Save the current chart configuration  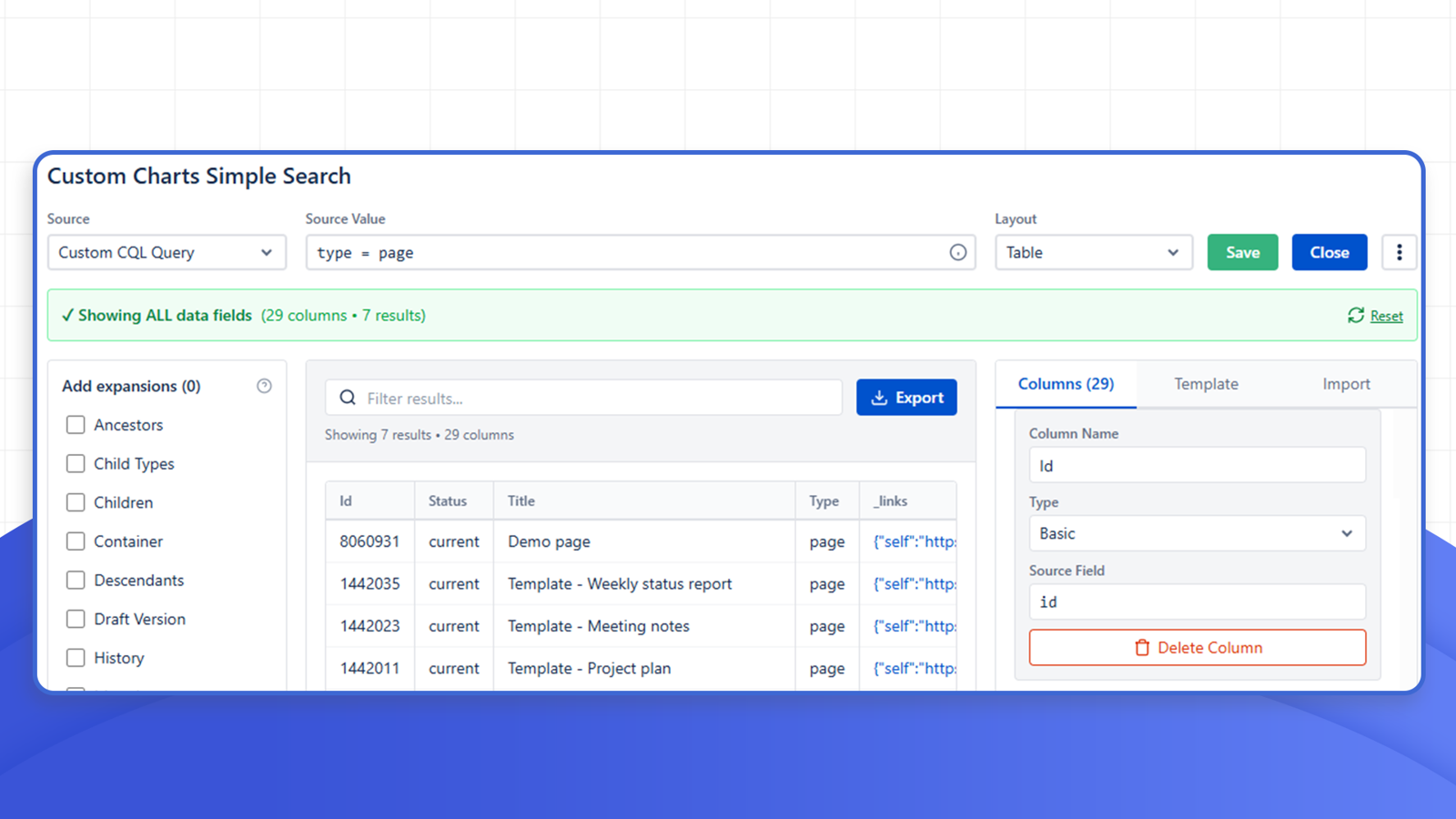[1242, 252]
